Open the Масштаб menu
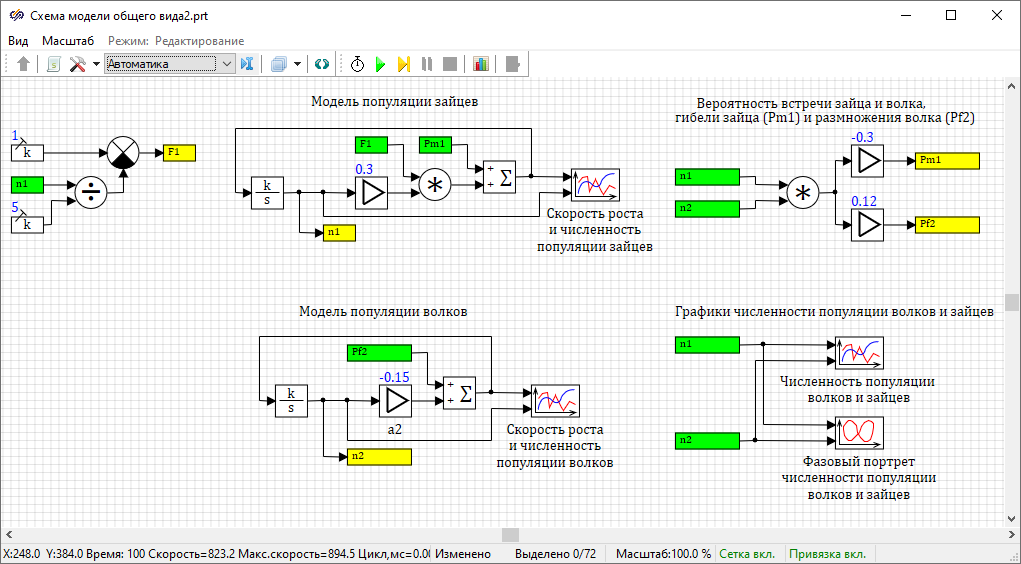 [x=68, y=41]
